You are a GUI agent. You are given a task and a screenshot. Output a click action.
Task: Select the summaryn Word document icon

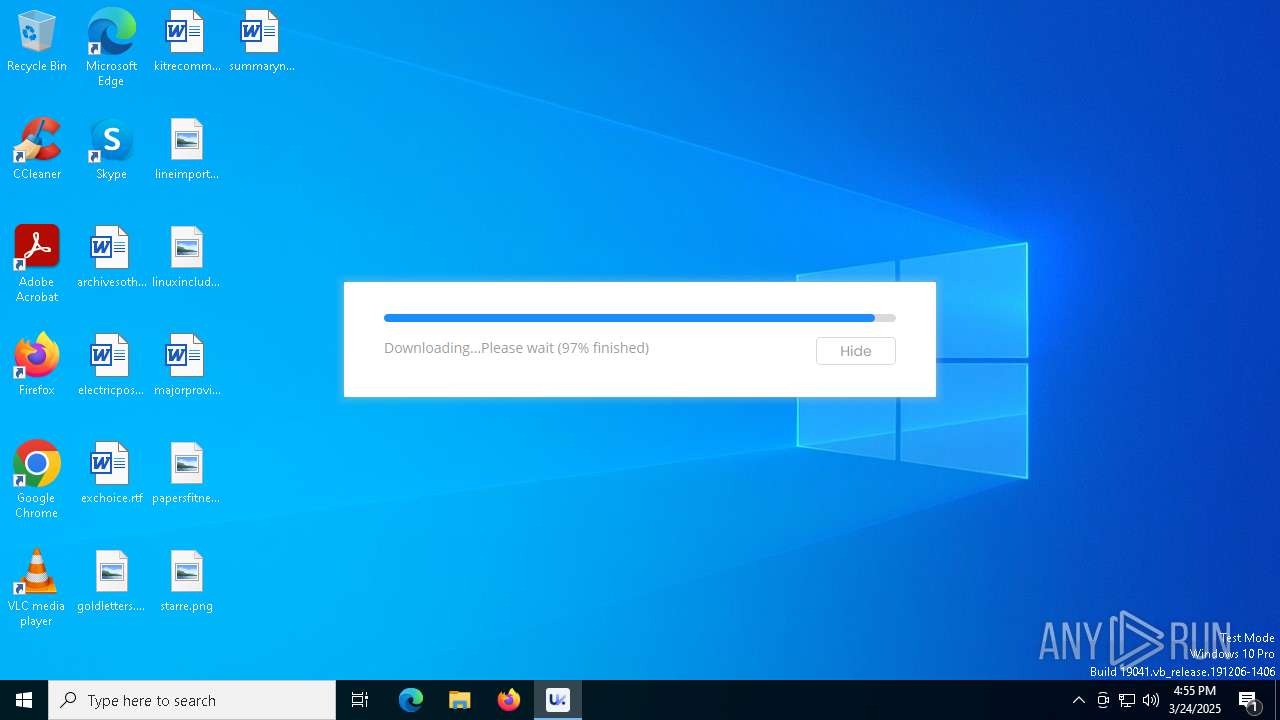[x=261, y=42]
